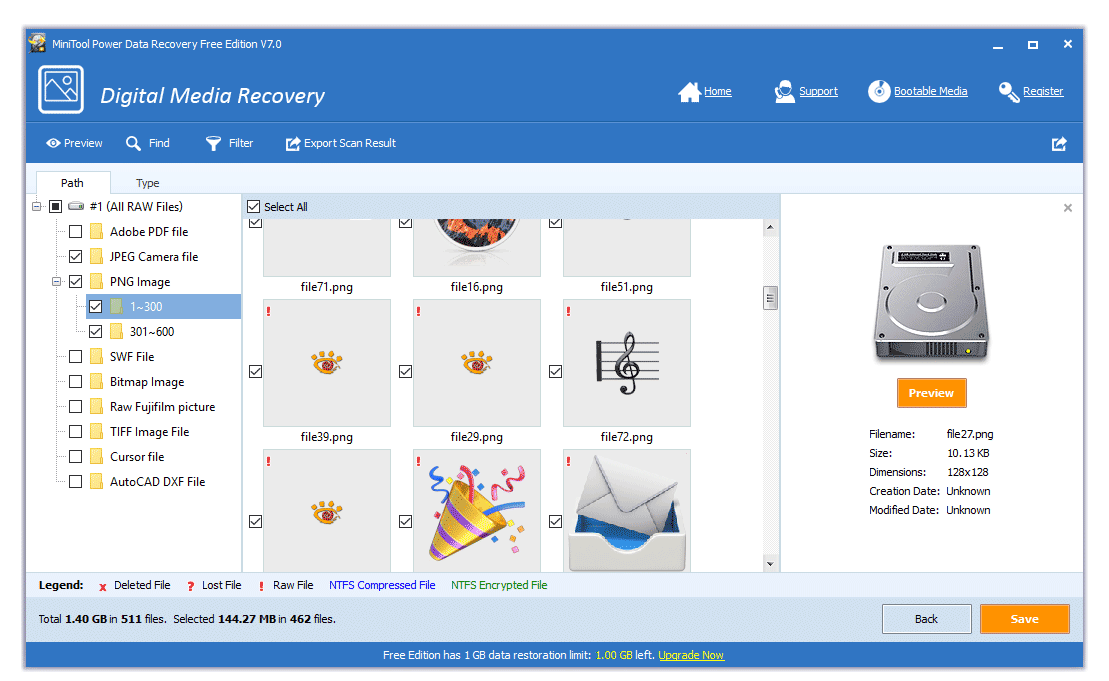Click the scroll down arrow in file list
This screenshot has height=681, width=1109.
(770, 564)
